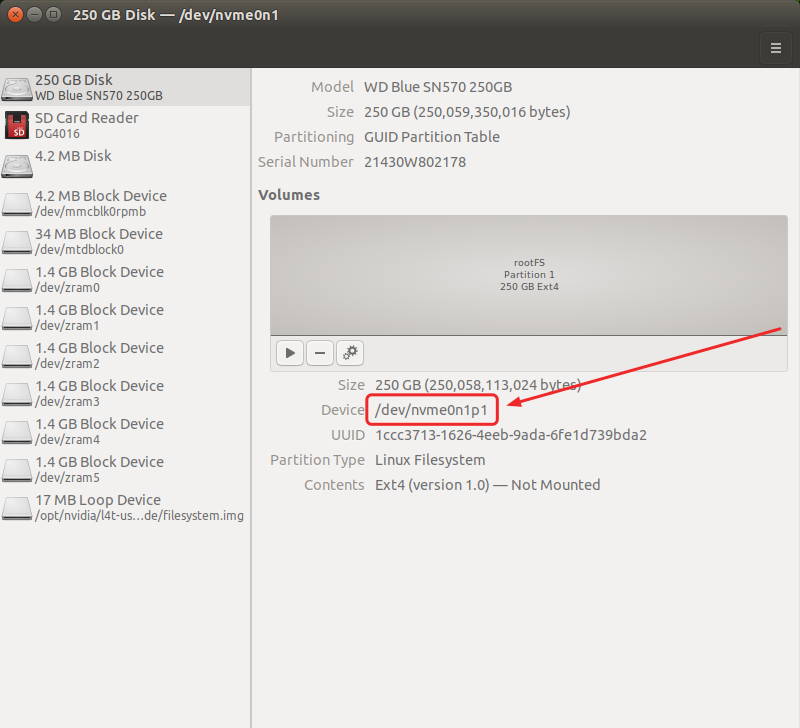Viewport: 800px width, 728px height.
Task: Select the /dev/zram0 block device
Action: point(125,279)
